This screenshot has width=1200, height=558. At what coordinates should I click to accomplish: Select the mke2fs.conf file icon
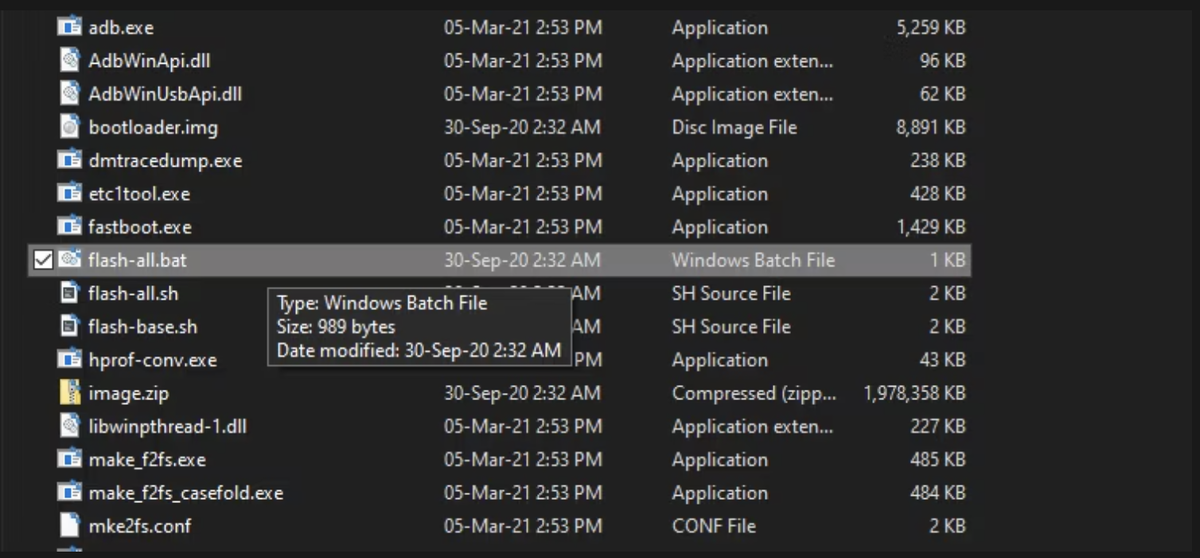point(69,526)
